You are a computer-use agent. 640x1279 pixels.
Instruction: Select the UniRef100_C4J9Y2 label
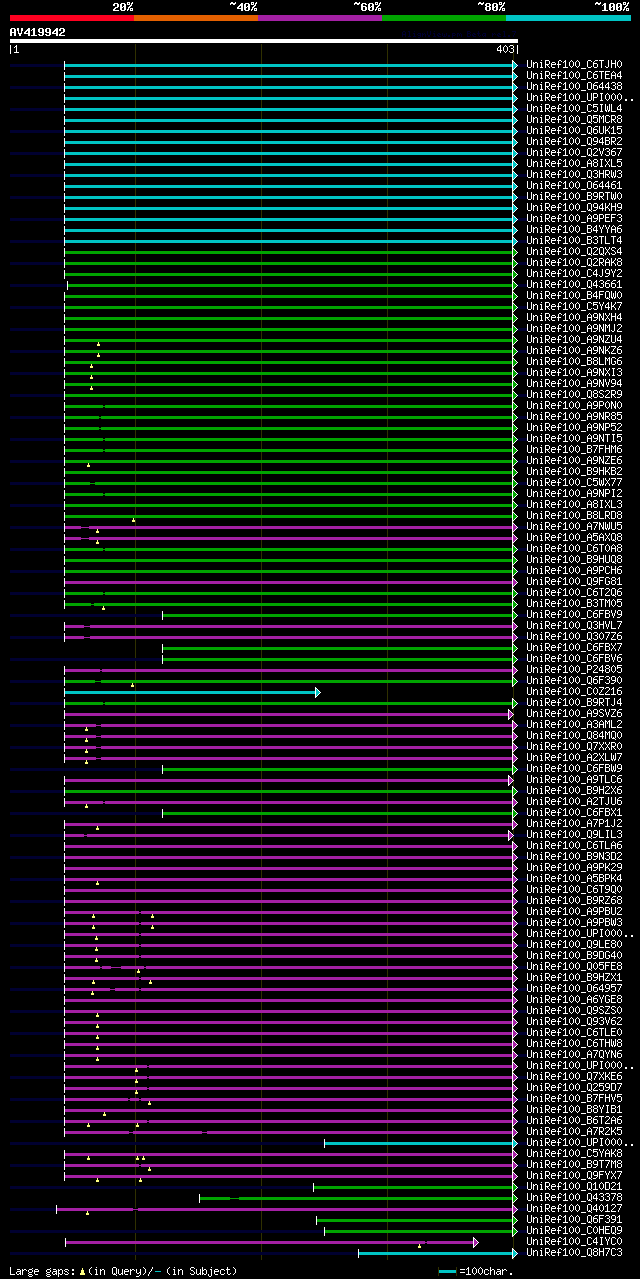[574, 273]
